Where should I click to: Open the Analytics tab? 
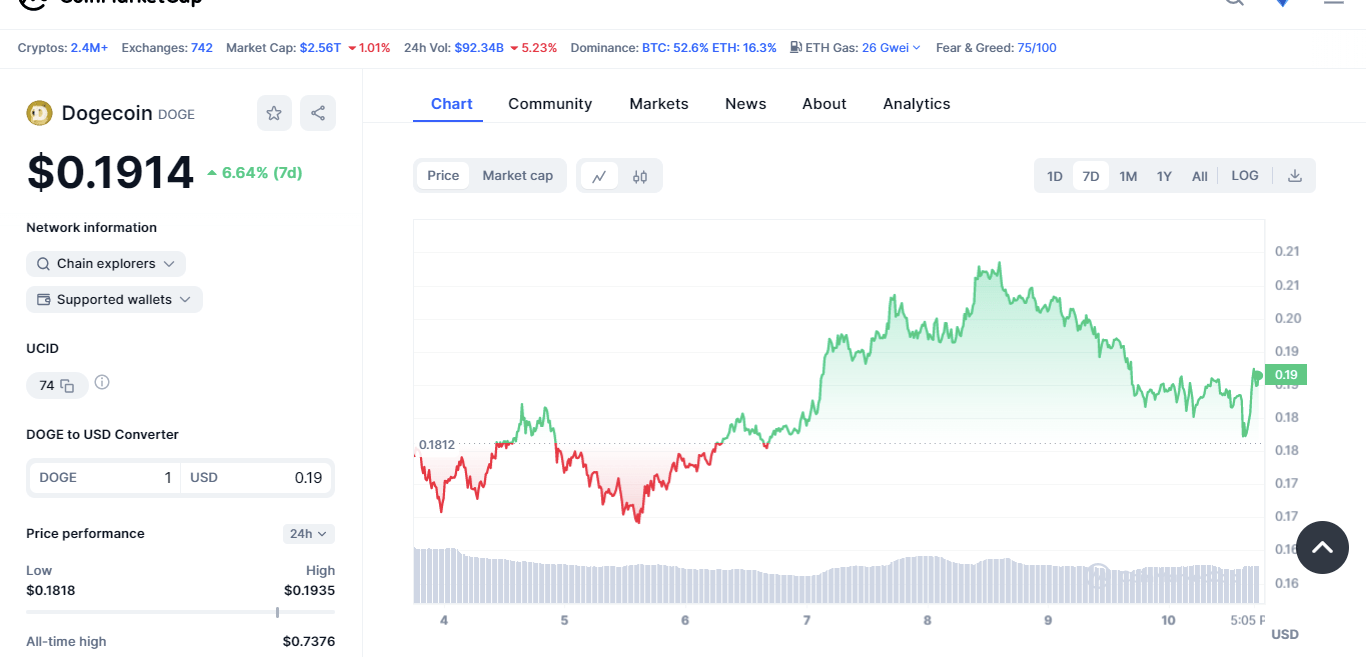pyautogui.click(x=917, y=104)
